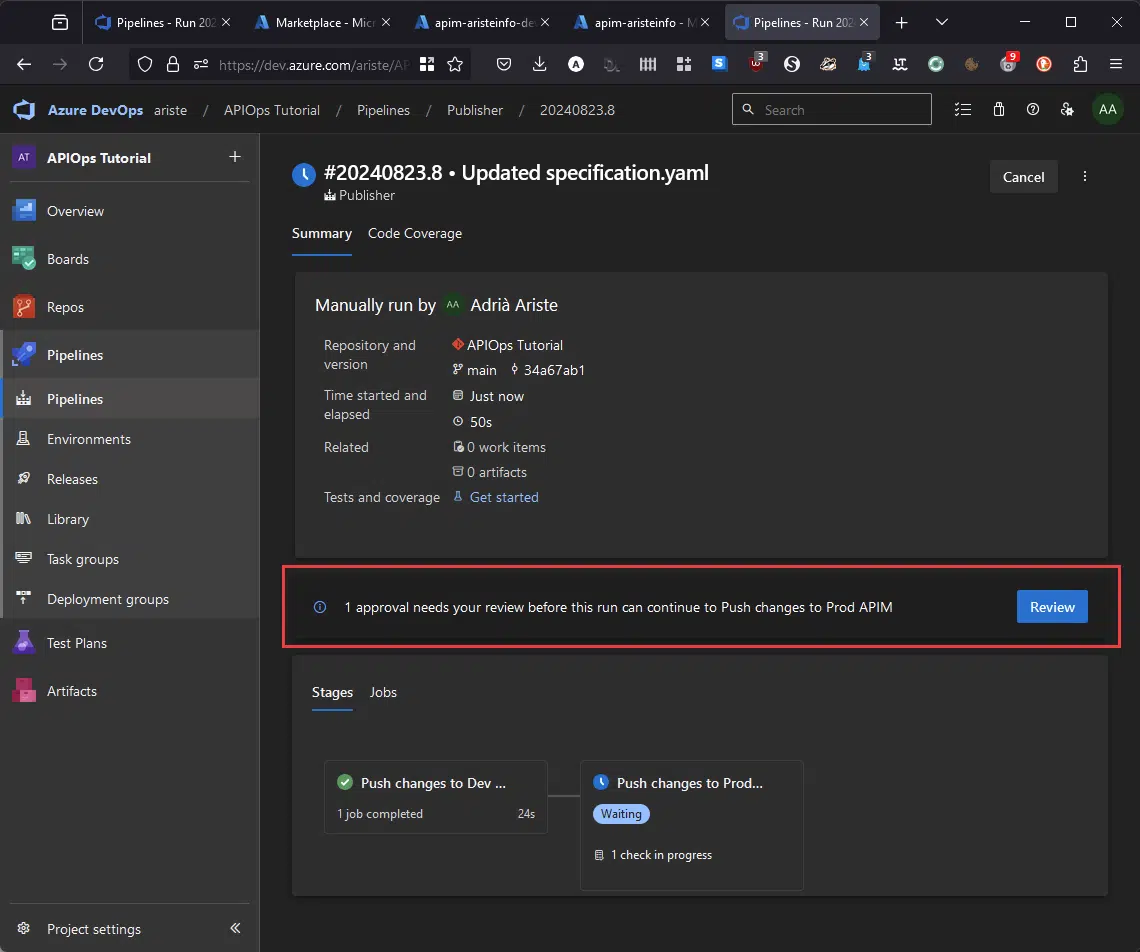Click the help question mark icon
This screenshot has width=1140, height=952.
[1033, 110]
